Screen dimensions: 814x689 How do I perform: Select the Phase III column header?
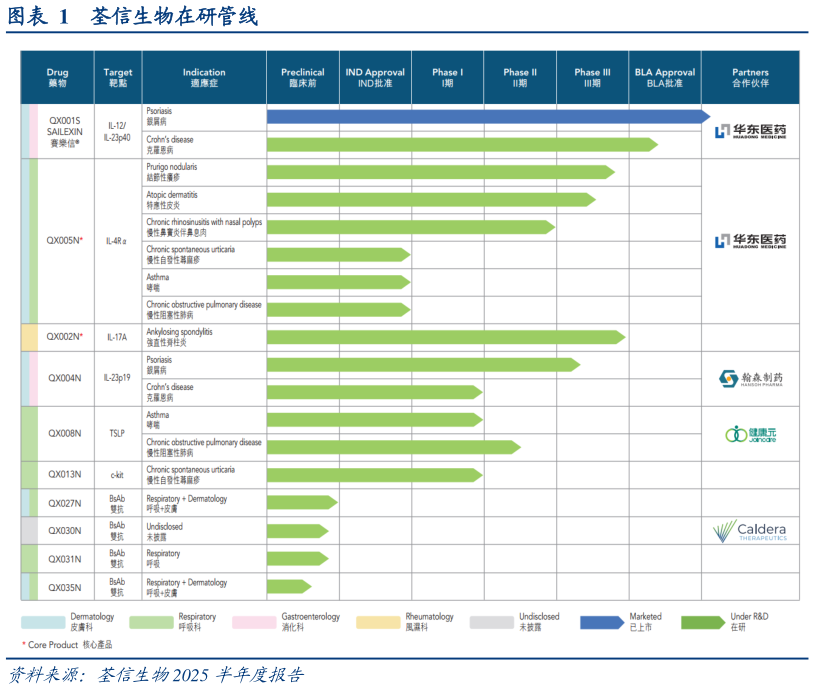592,77
